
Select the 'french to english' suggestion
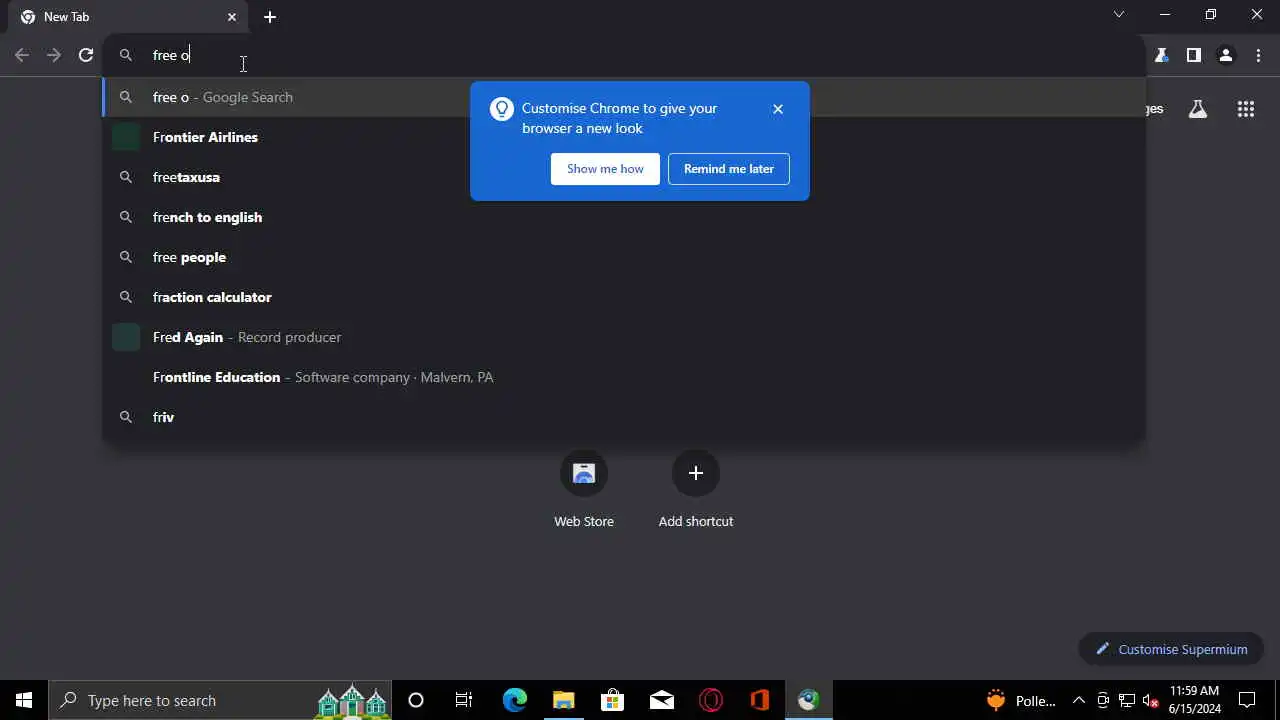[x=624, y=217]
